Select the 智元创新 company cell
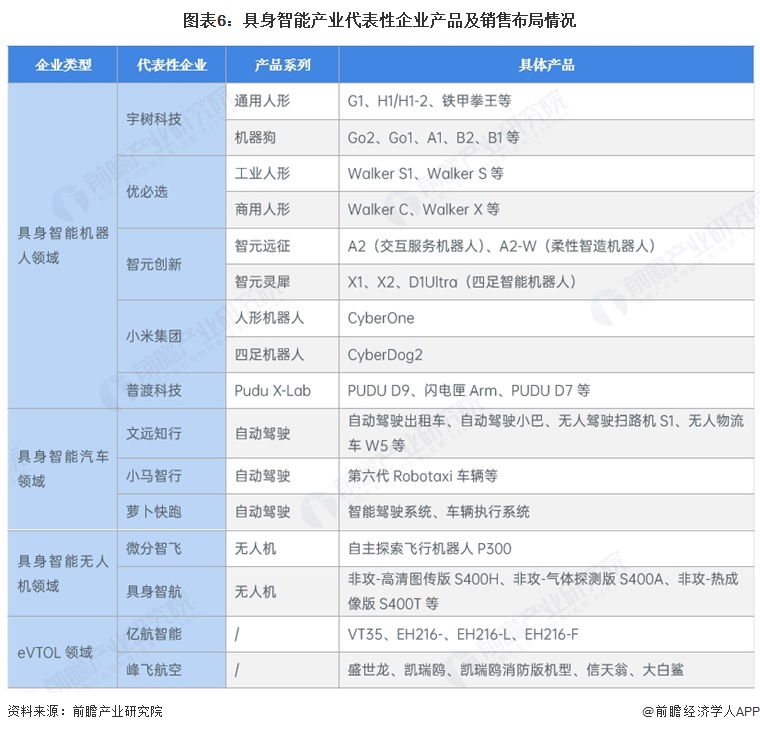Image resolution: width=760 pixels, height=732 pixels. (172, 264)
